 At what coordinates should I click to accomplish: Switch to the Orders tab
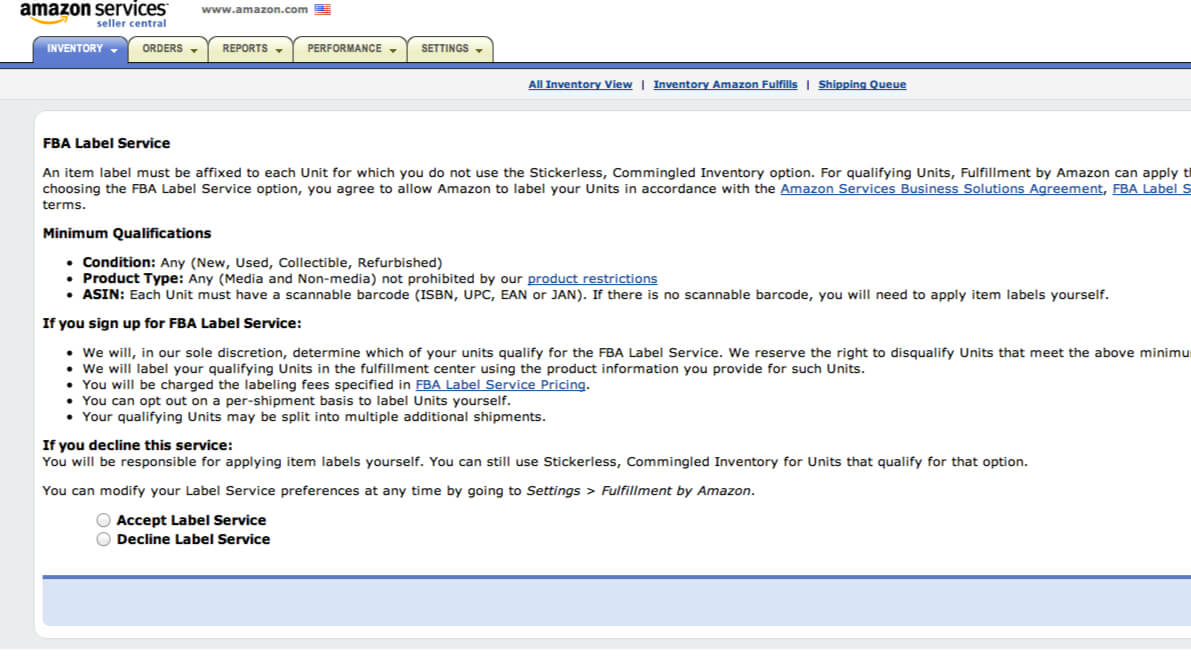(x=162, y=49)
